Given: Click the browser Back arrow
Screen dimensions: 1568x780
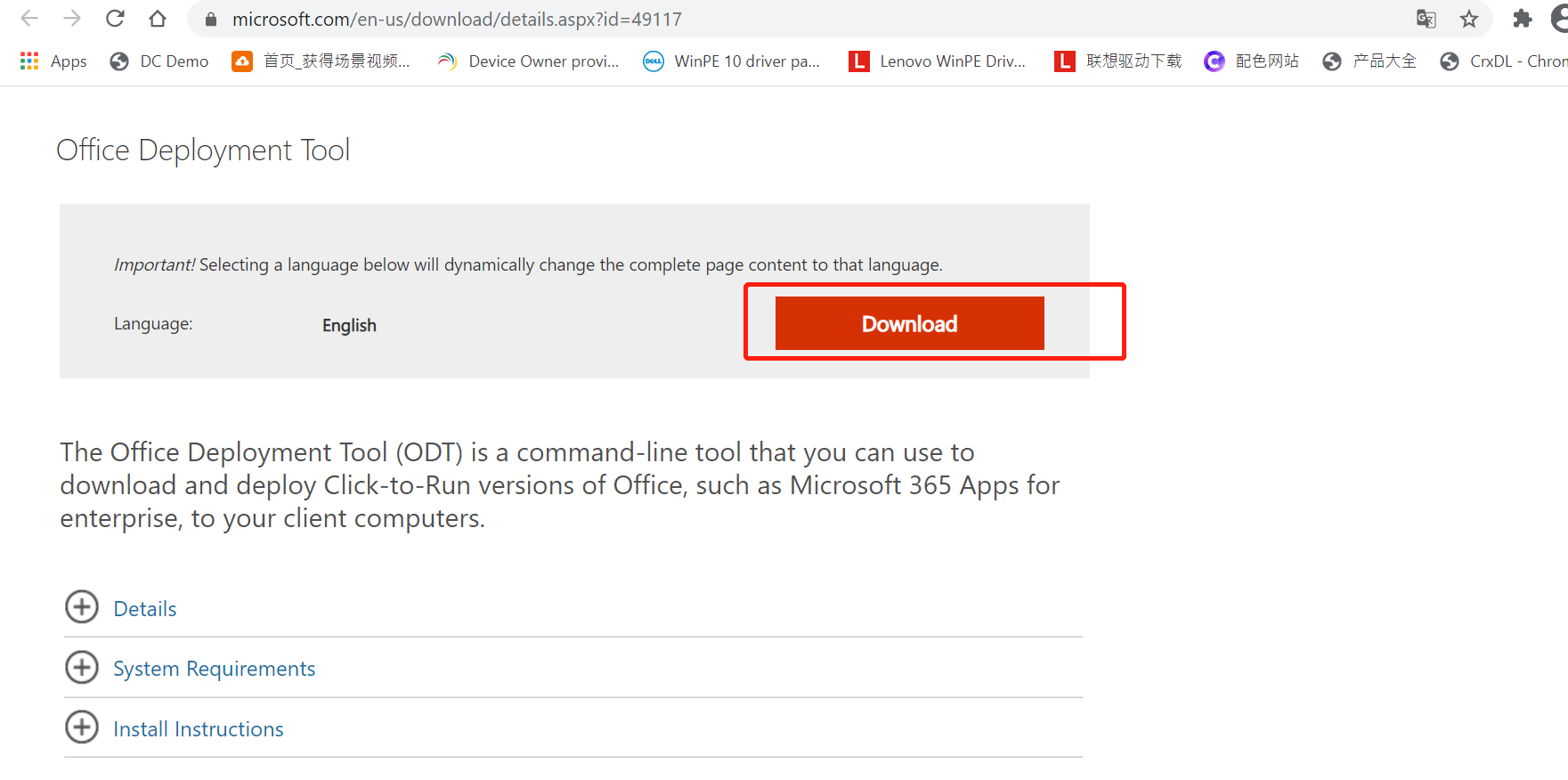Looking at the screenshot, I should 29,19.
